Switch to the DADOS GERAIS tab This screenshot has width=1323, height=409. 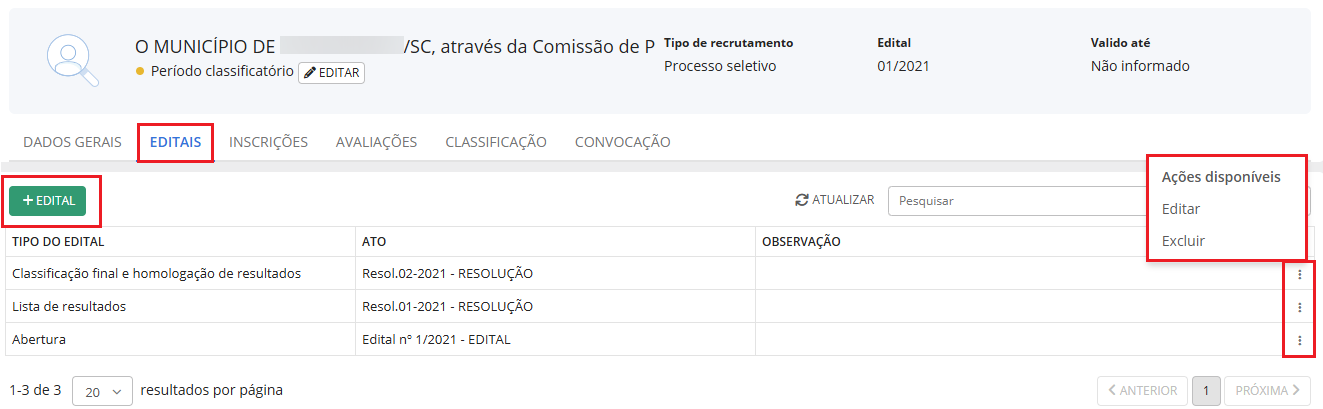[72, 142]
